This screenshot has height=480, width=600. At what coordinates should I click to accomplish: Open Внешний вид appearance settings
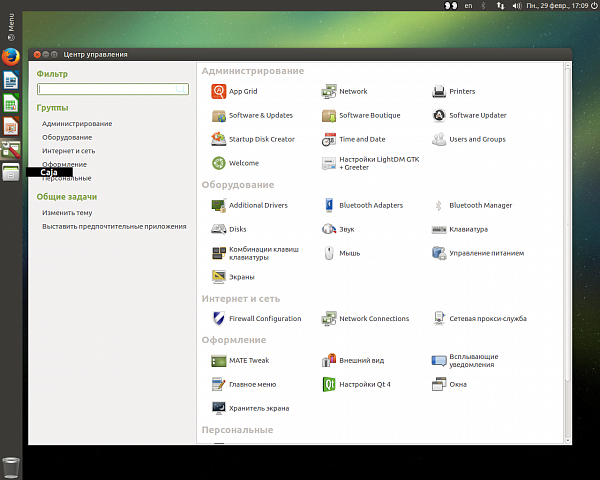(x=353, y=361)
